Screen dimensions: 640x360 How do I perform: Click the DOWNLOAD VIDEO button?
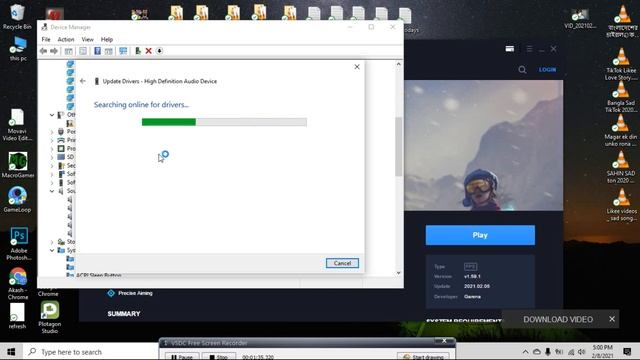558,320
